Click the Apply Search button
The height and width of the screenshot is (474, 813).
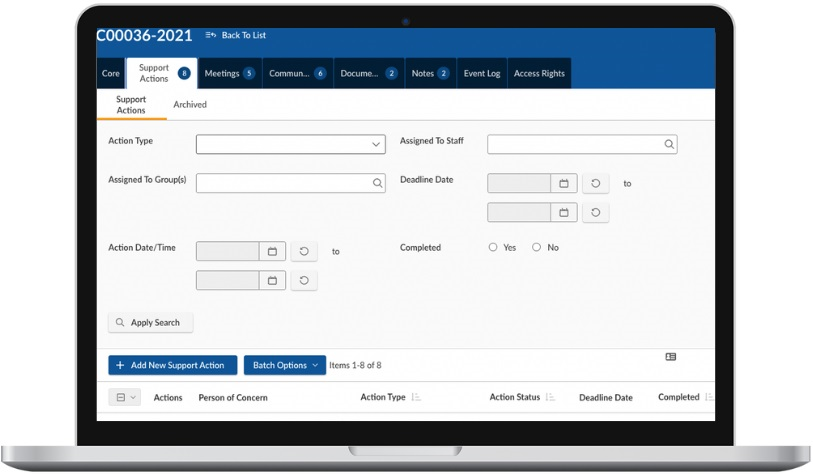point(150,323)
